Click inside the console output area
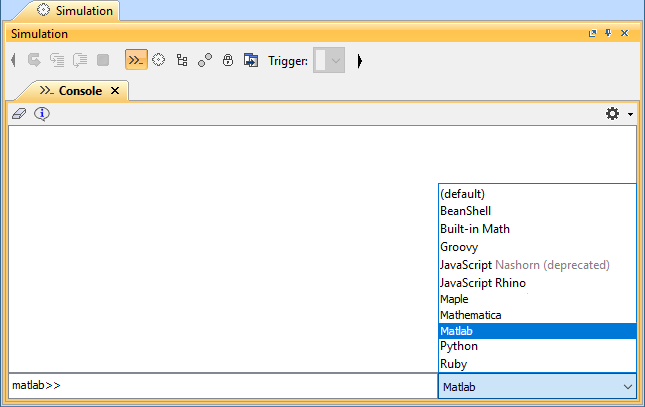Viewport: 645px width, 407px height. (223, 249)
